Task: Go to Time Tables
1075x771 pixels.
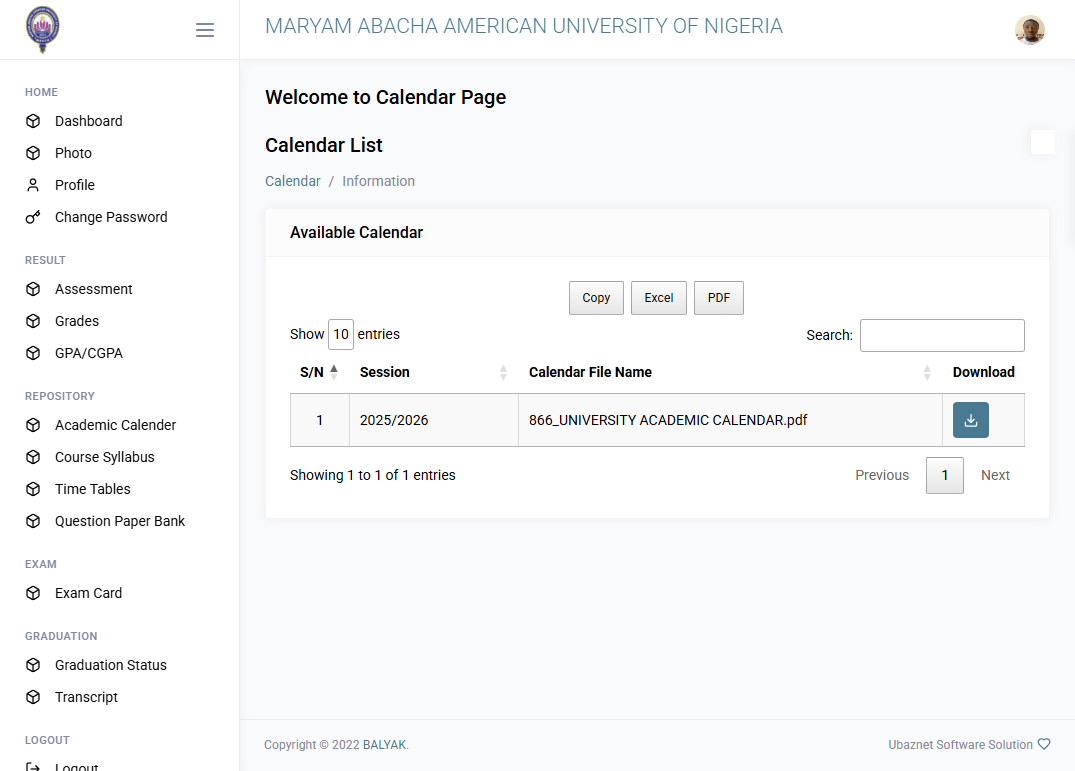Action: pyautogui.click(x=93, y=489)
